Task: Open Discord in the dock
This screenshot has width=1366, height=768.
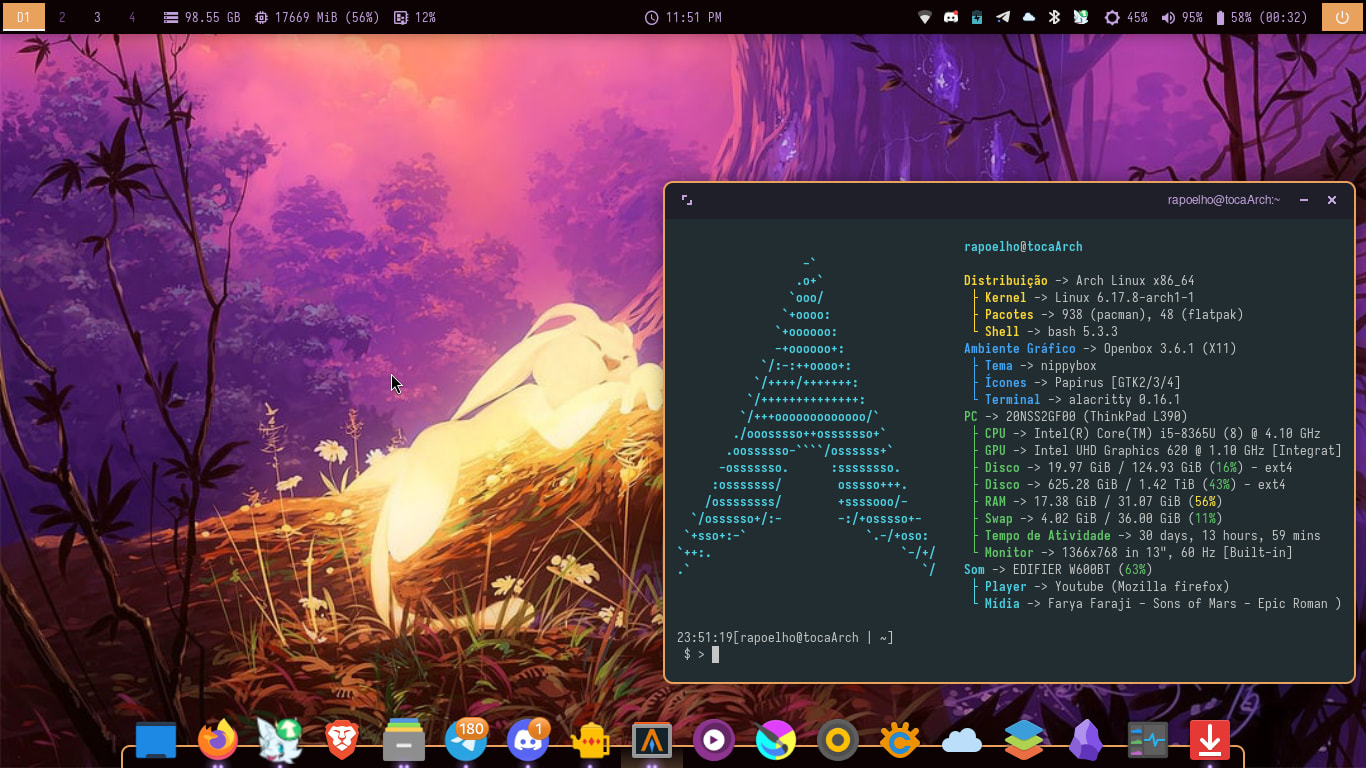Action: pos(528,741)
